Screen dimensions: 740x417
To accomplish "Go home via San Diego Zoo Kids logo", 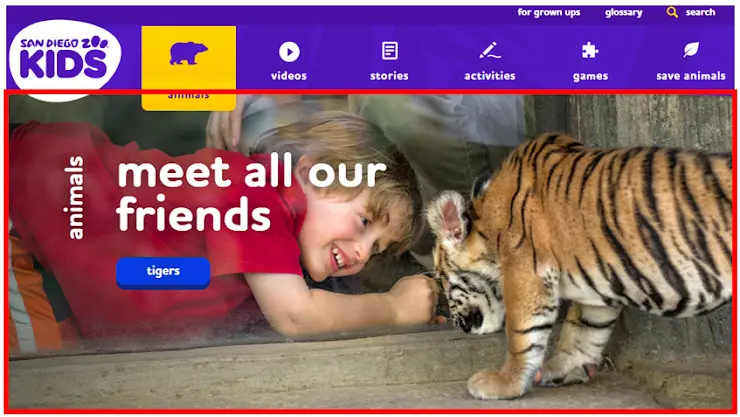I will (65, 58).
